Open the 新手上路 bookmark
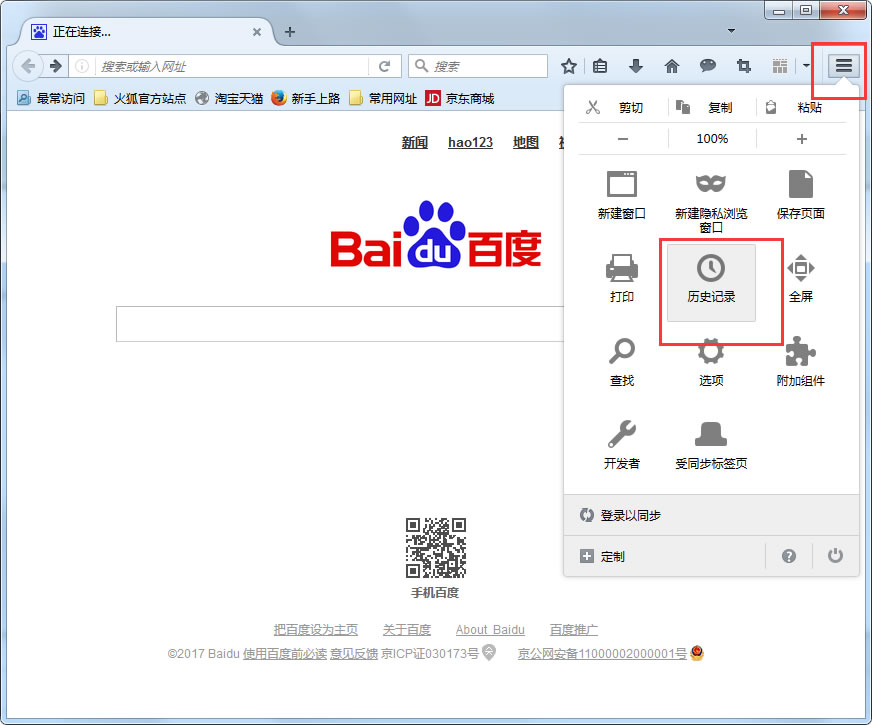The width and height of the screenshot is (872, 725). (x=305, y=98)
